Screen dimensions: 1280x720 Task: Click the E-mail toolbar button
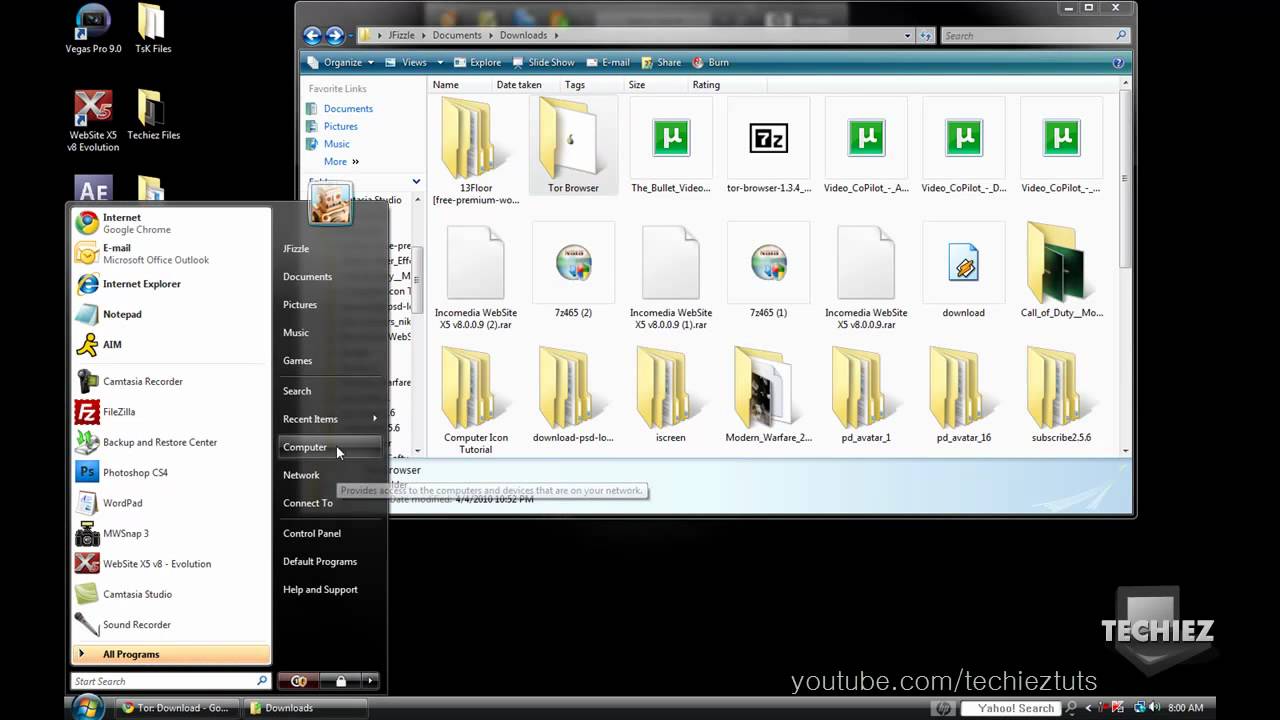[606, 62]
